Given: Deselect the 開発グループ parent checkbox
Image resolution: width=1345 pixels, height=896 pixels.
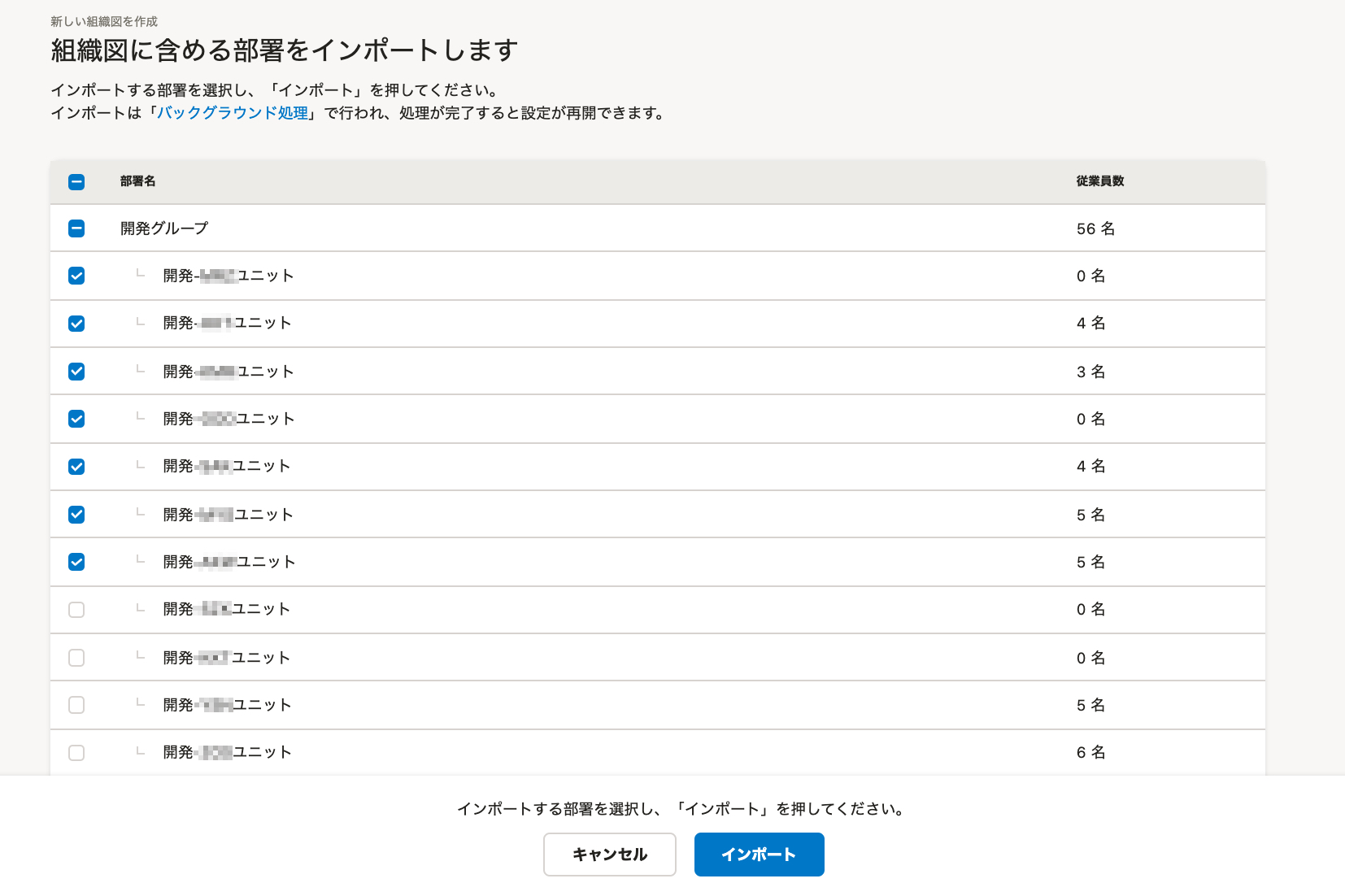Looking at the screenshot, I should coord(76,228).
